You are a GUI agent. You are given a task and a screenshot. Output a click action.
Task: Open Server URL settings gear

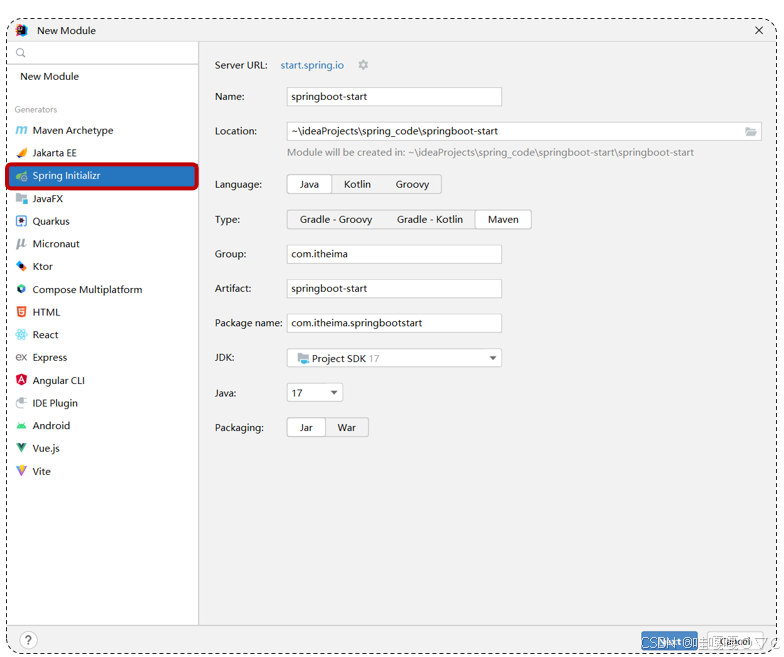(x=364, y=65)
